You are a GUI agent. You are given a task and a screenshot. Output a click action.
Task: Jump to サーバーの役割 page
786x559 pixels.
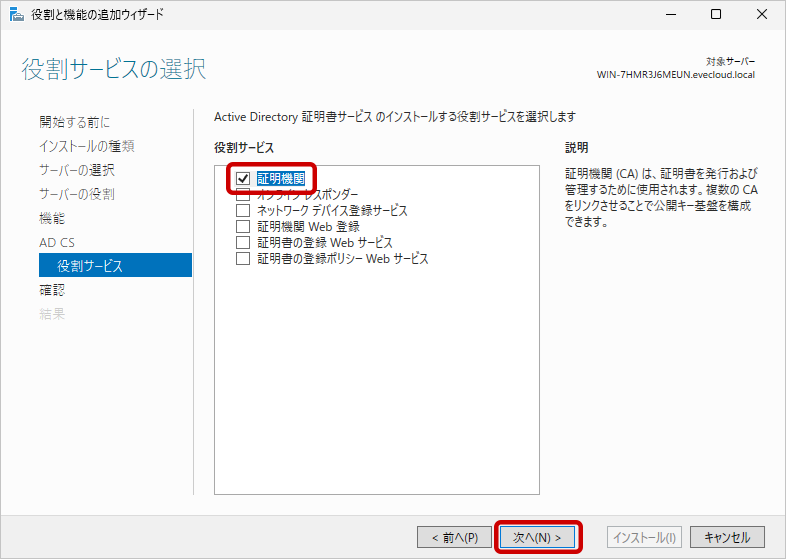pos(77,194)
